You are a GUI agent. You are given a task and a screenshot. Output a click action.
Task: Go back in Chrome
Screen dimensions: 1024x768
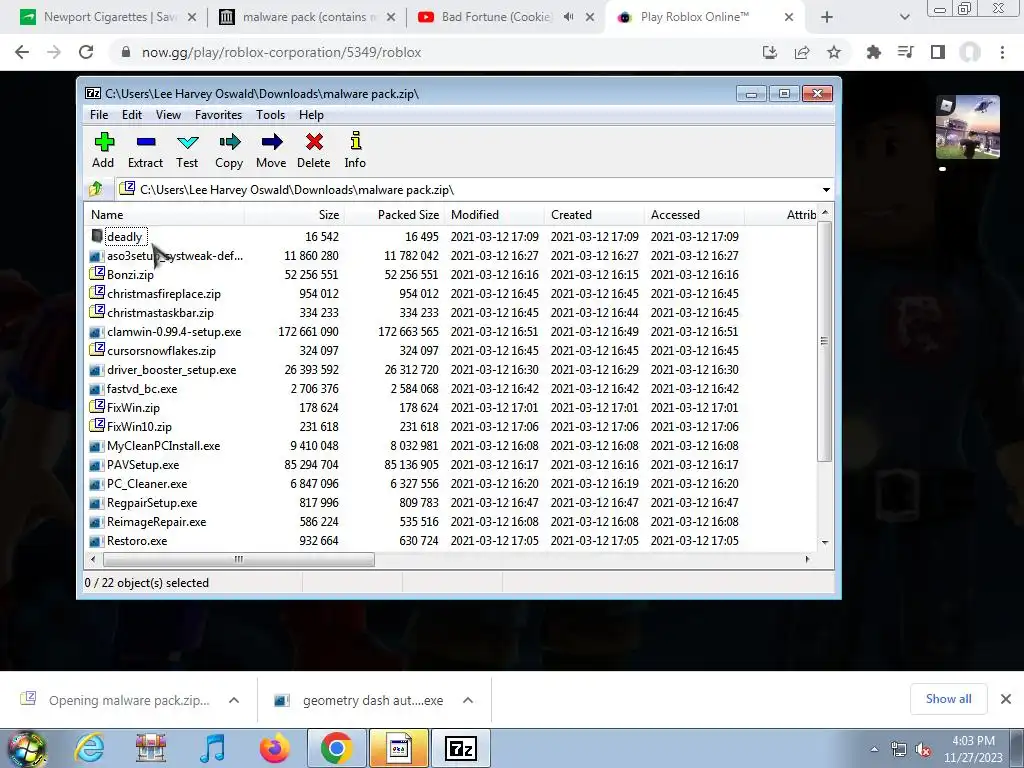pyautogui.click(x=22, y=52)
